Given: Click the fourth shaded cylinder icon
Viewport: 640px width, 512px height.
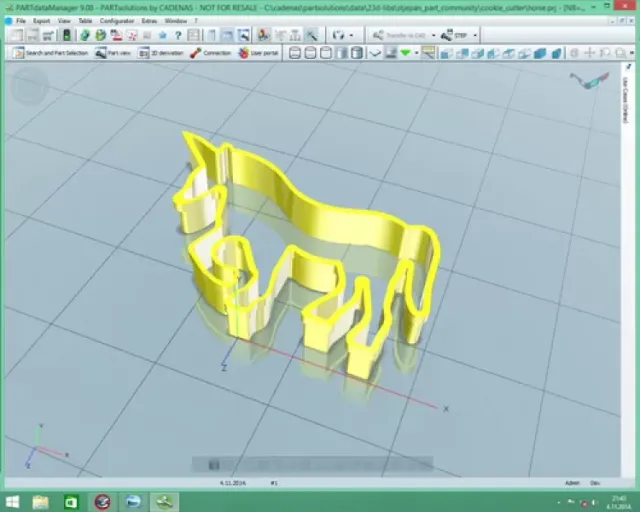Looking at the screenshot, I should (342, 53).
